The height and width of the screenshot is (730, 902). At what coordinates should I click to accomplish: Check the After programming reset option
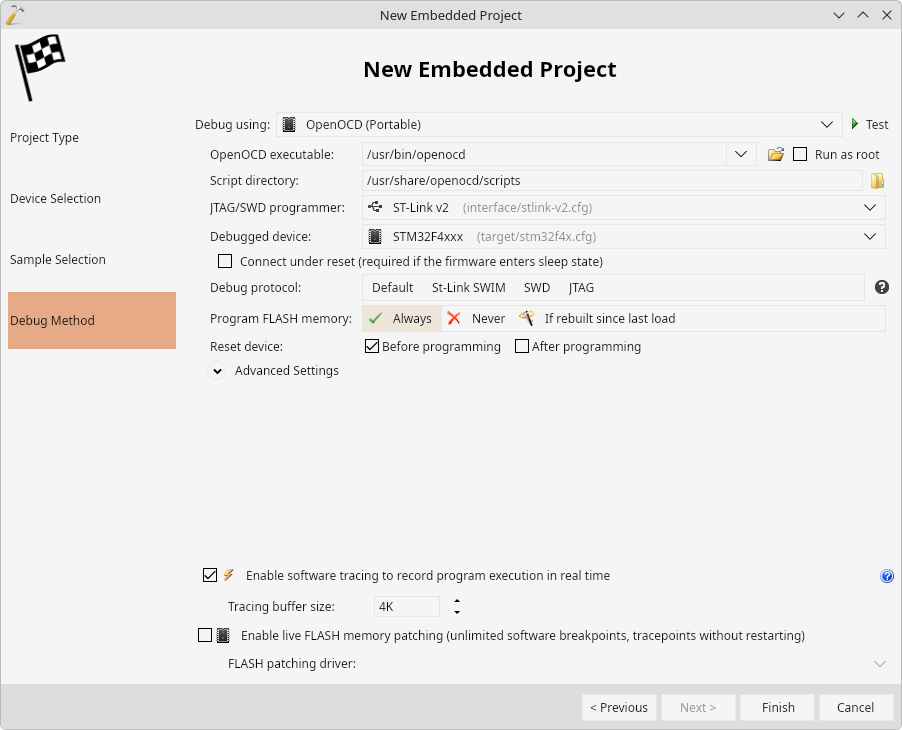click(x=522, y=346)
